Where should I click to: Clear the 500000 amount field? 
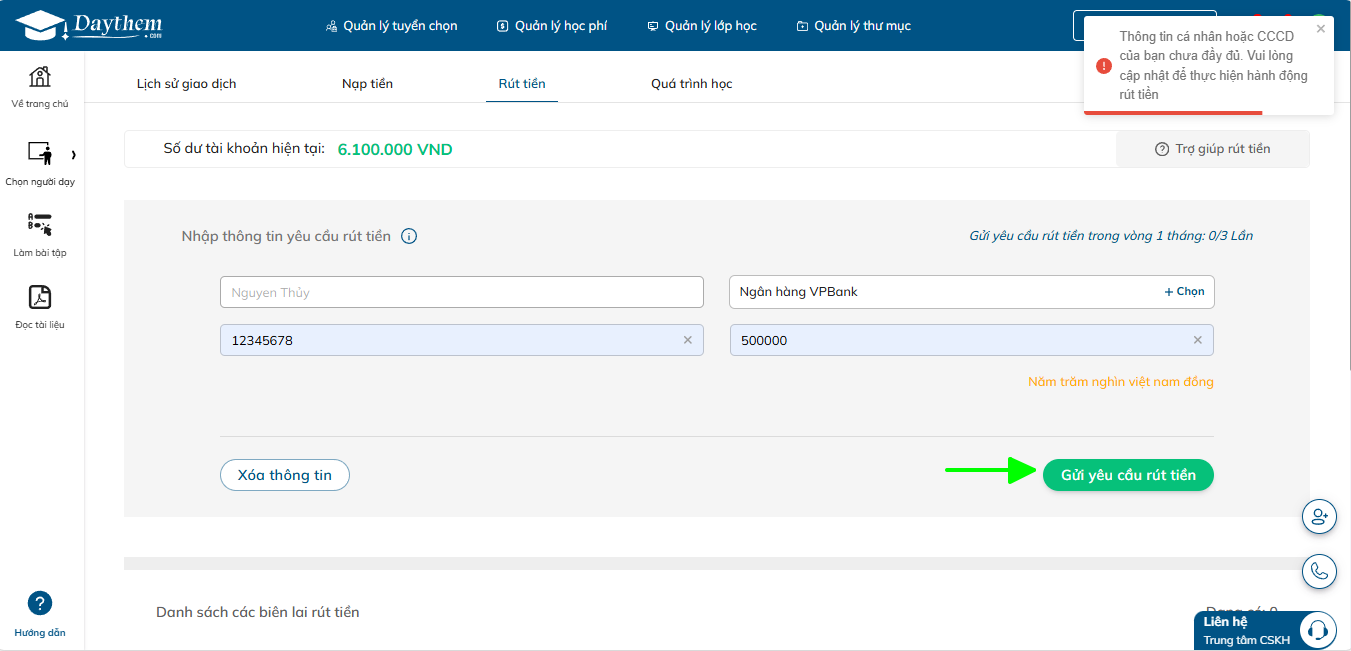pyautogui.click(x=1198, y=340)
